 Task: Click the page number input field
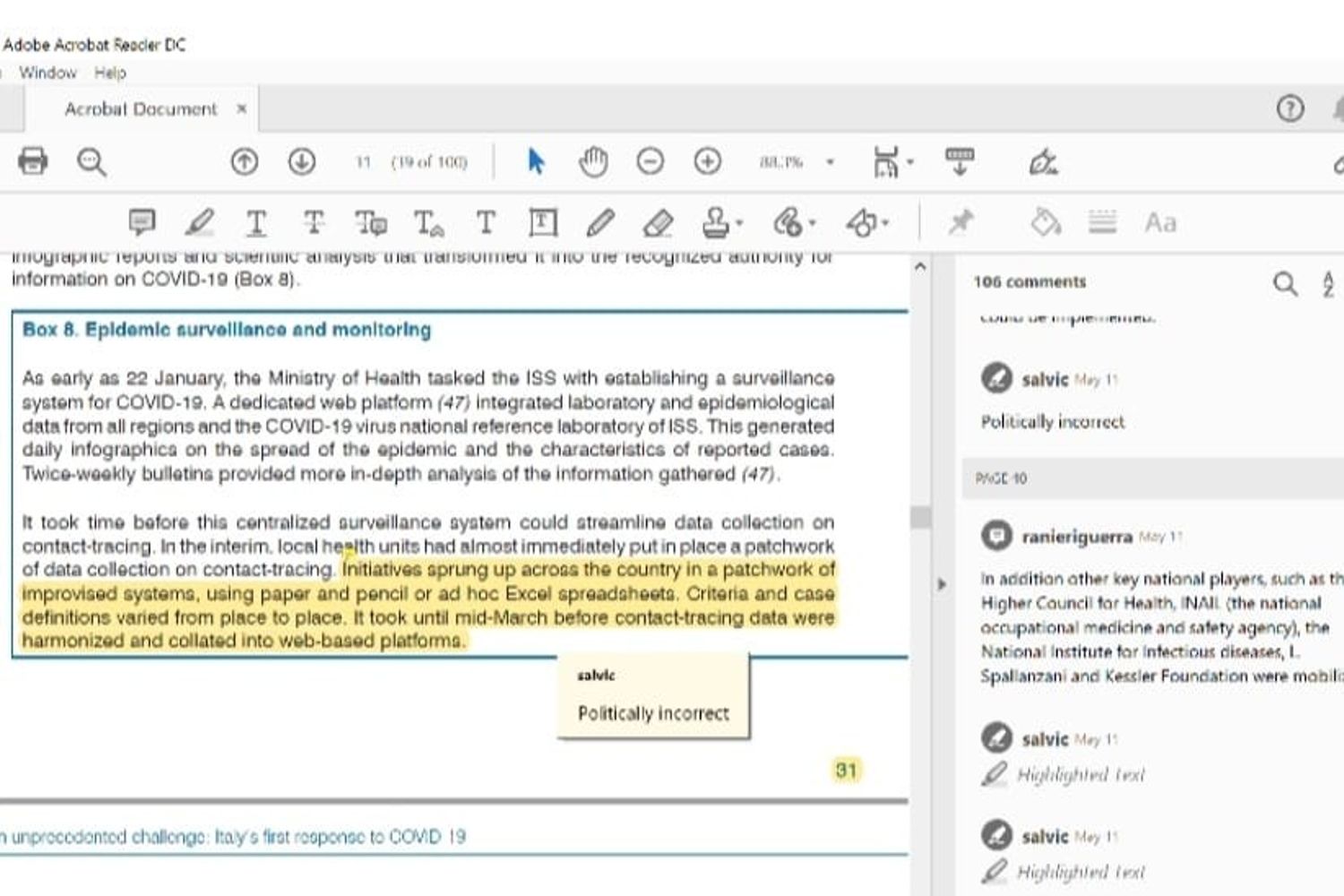tap(363, 162)
